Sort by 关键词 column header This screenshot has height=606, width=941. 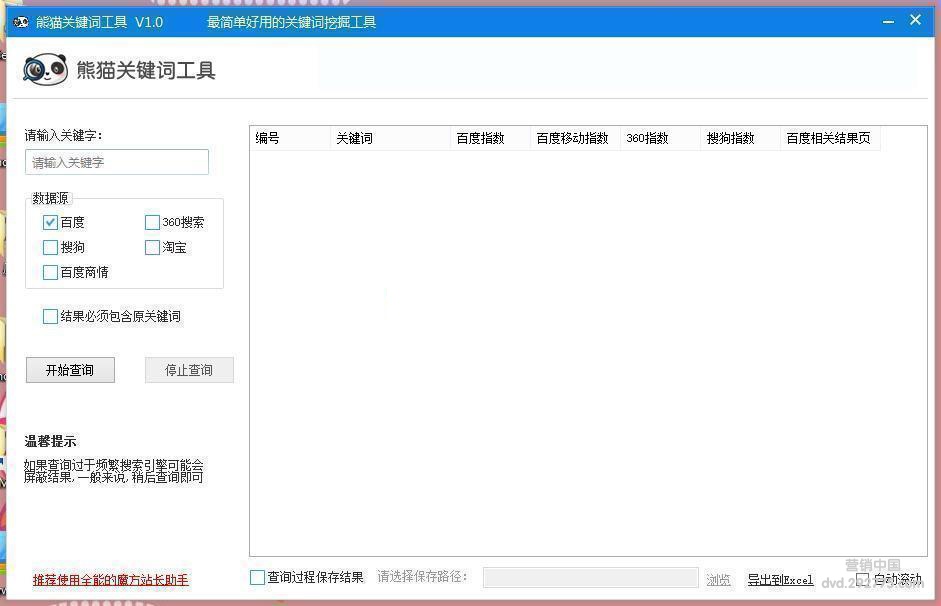(390, 138)
